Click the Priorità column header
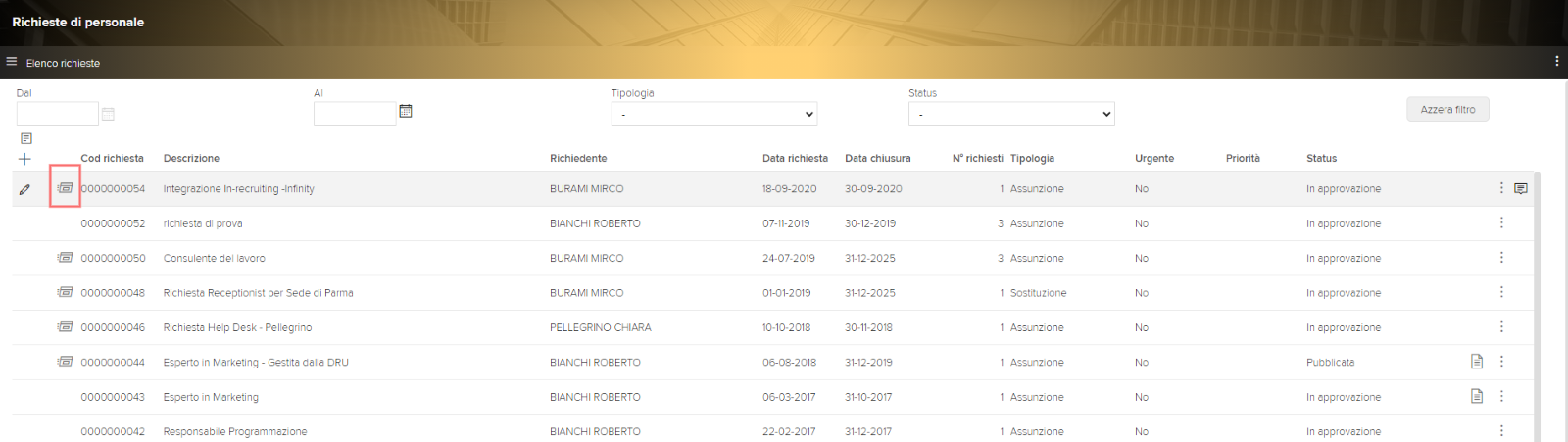The image size is (1568, 442). pos(1243,158)
